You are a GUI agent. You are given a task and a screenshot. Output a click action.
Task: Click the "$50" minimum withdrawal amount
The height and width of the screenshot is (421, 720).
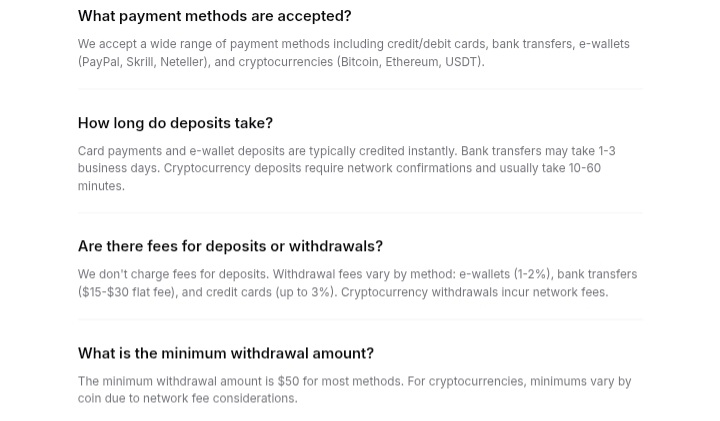288,381
